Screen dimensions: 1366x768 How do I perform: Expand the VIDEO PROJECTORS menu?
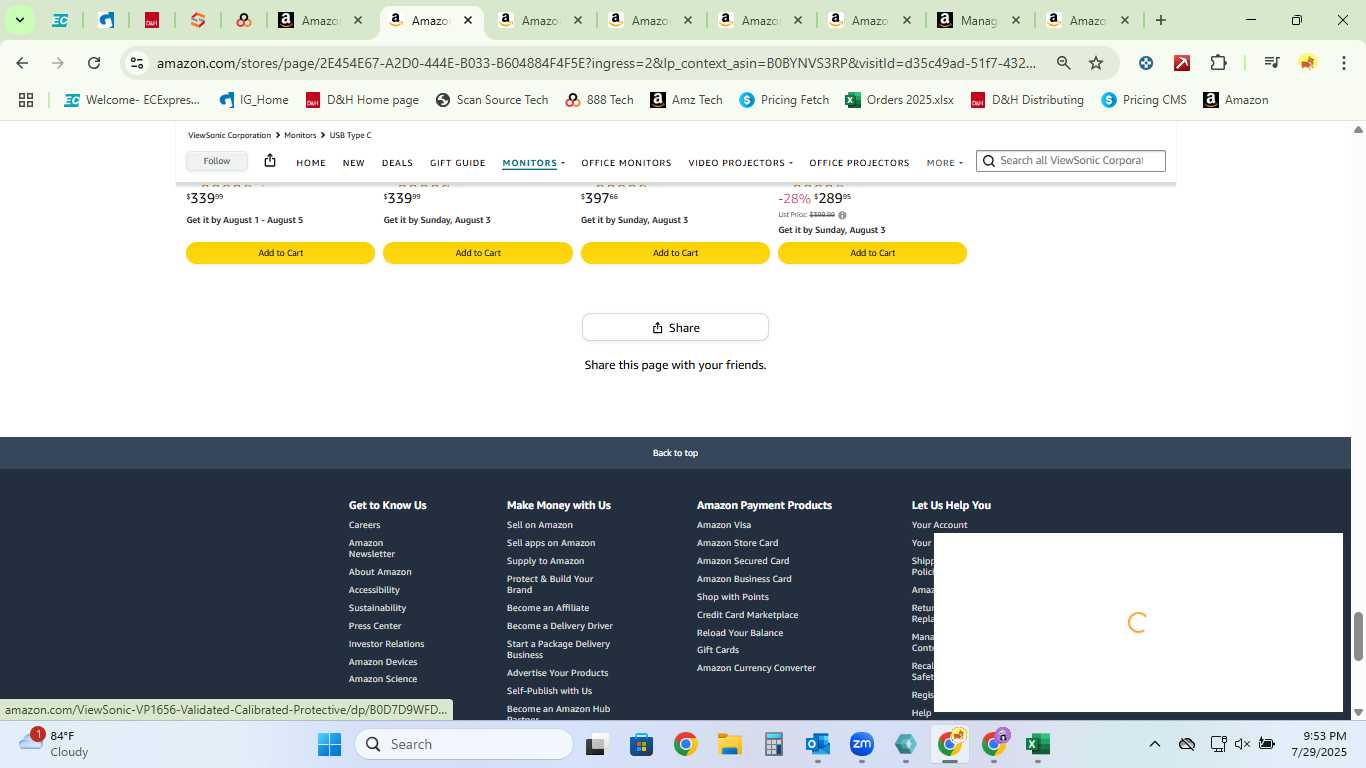coord(740,163)
